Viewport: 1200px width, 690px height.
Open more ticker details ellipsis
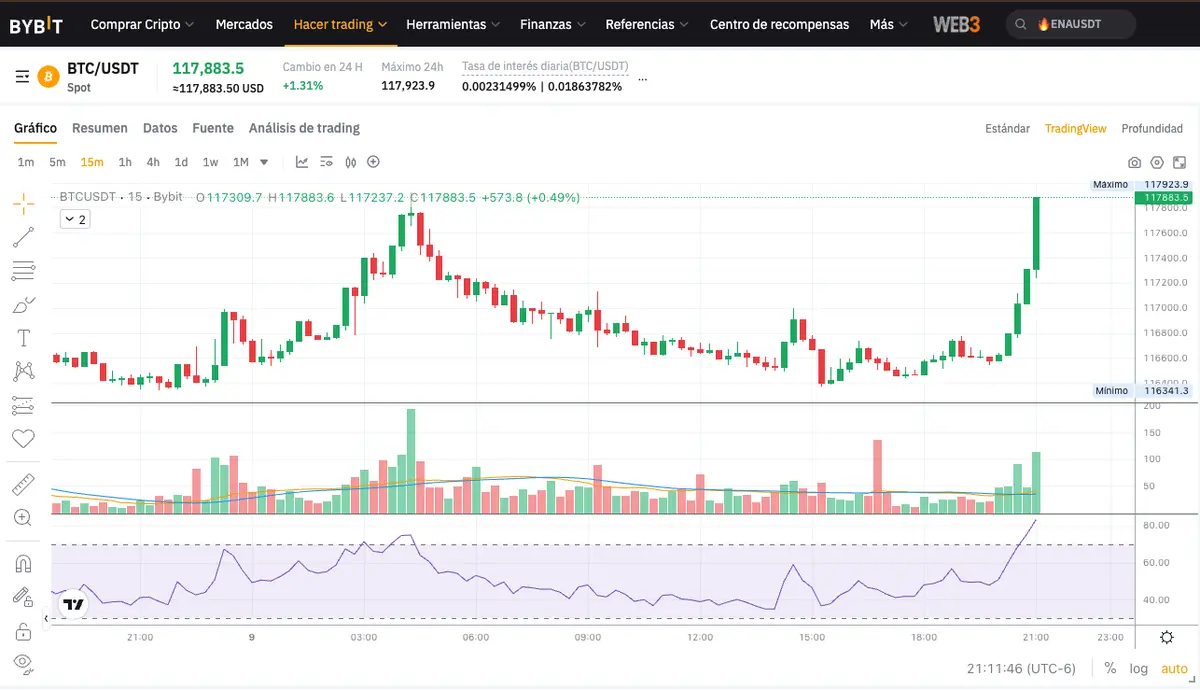pos(642,77)
